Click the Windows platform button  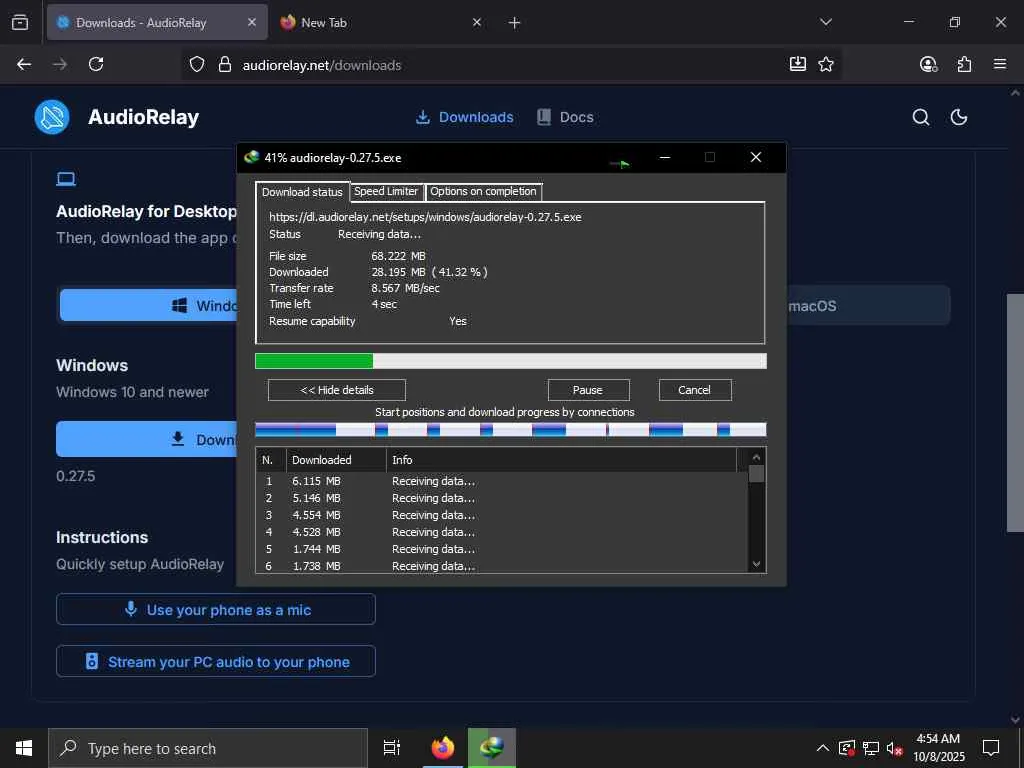coord(149,306)
